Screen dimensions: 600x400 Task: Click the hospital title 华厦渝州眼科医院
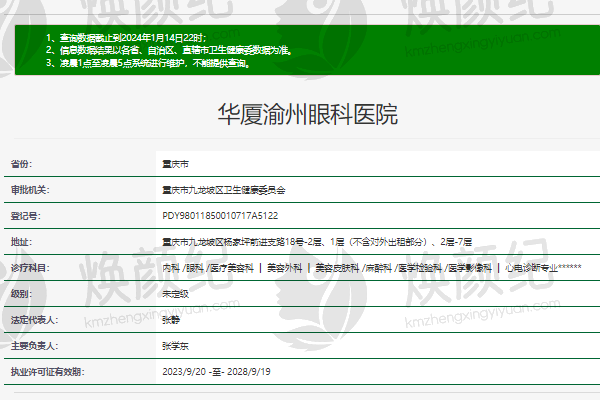pos(308,114)
